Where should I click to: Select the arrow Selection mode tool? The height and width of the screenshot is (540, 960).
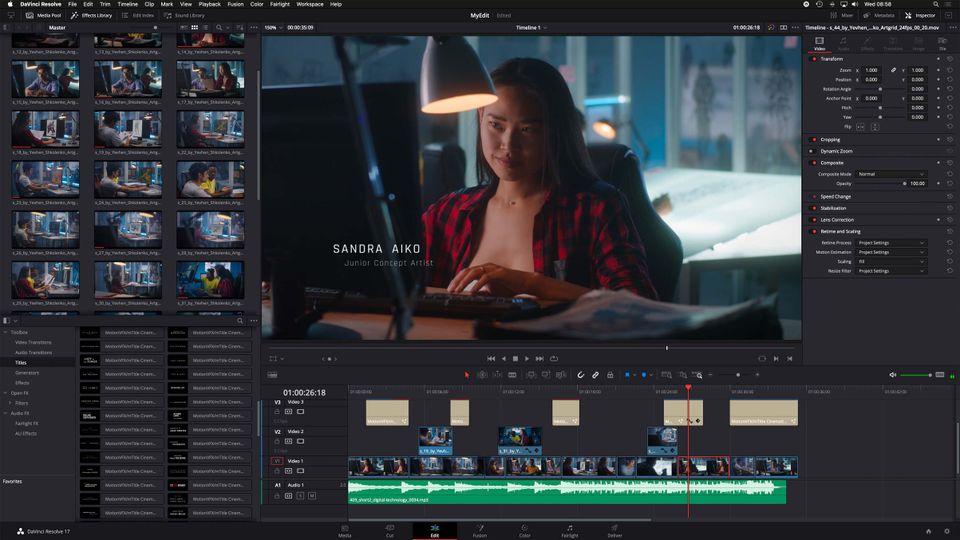(467, 375)
